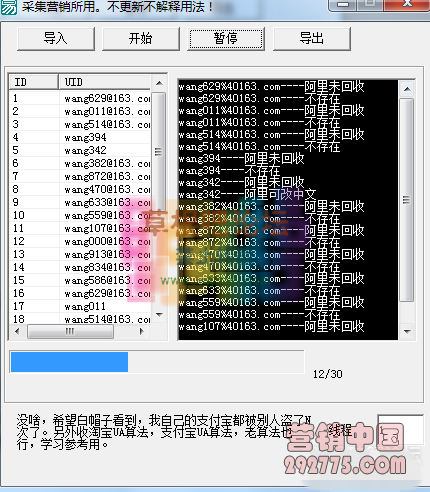Click the list's horizontal scroll left arrow
This screenshot has height=492, width=430.
(x=17, y=331)
